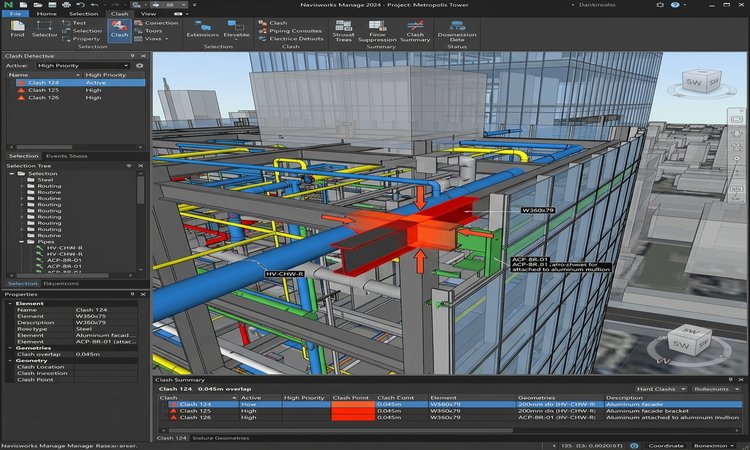This screenshot has width=750, height=450.
Task: Open Struust Treas summary icon
Action: pyautogui.click(x=343, y=31)
